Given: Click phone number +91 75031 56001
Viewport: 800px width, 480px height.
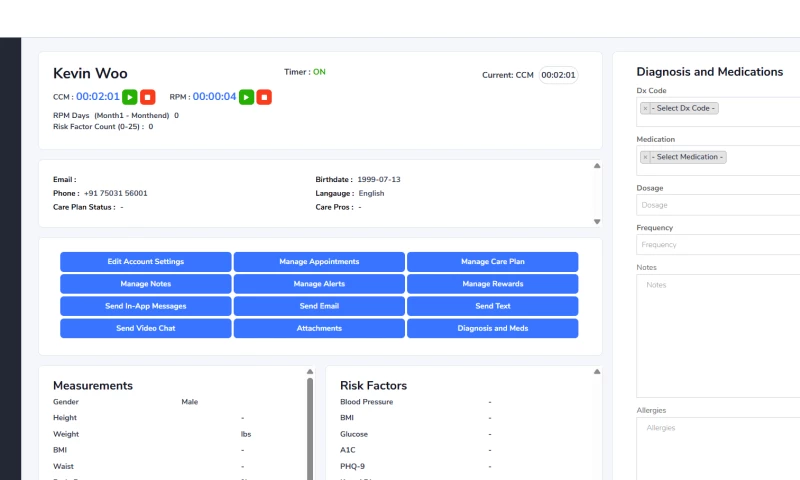Looking at the screenshot, I should coord(115,193).
